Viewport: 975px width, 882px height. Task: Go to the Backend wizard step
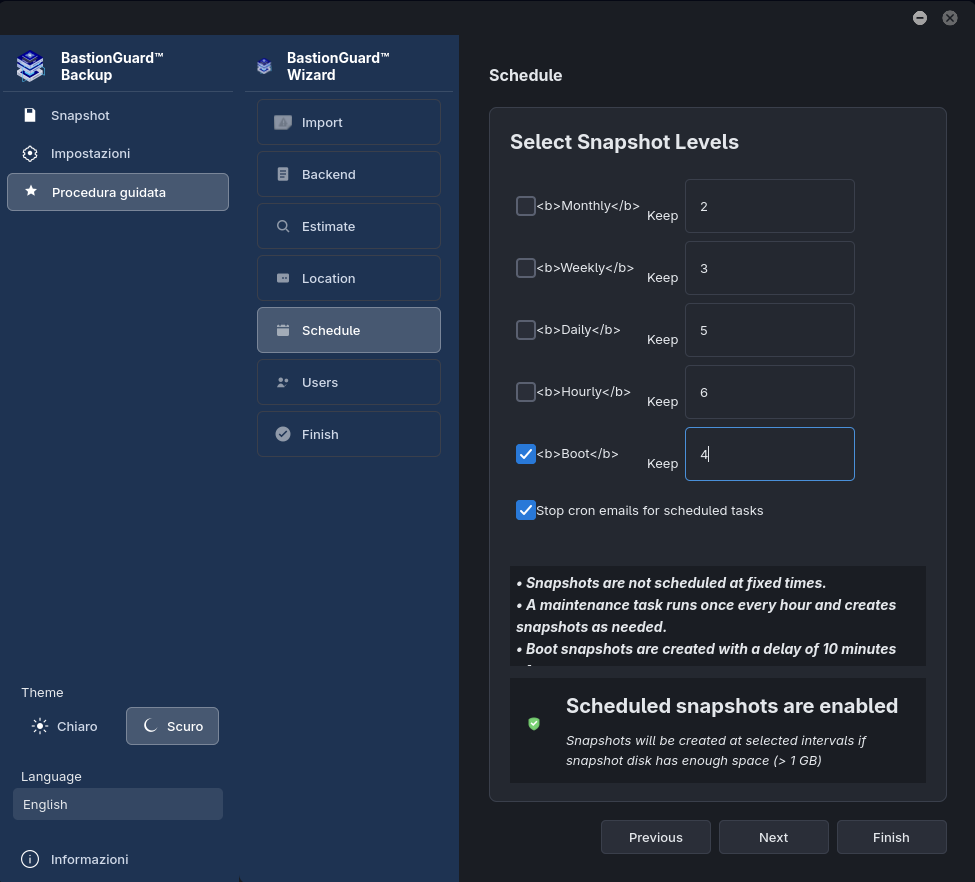click(x=349, y=174)
